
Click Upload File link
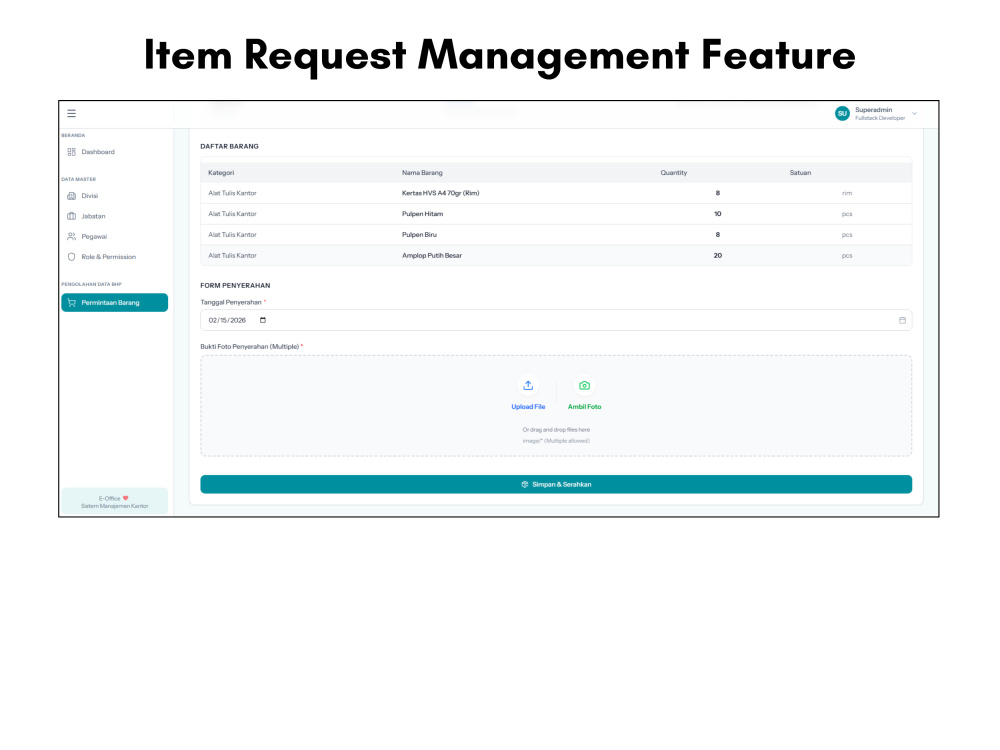(528, 407)
